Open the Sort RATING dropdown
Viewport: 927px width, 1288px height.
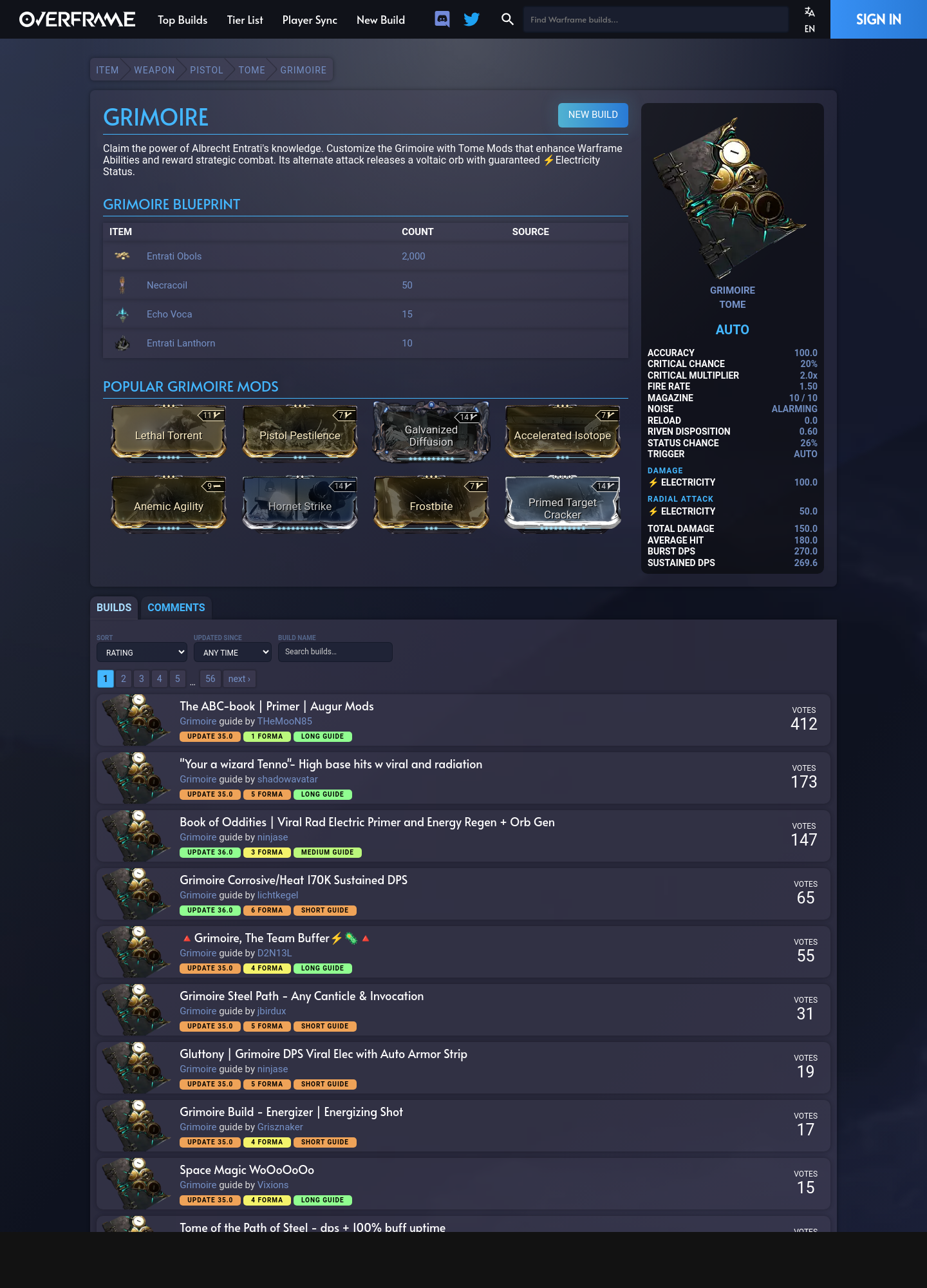[x=142, y=652]
